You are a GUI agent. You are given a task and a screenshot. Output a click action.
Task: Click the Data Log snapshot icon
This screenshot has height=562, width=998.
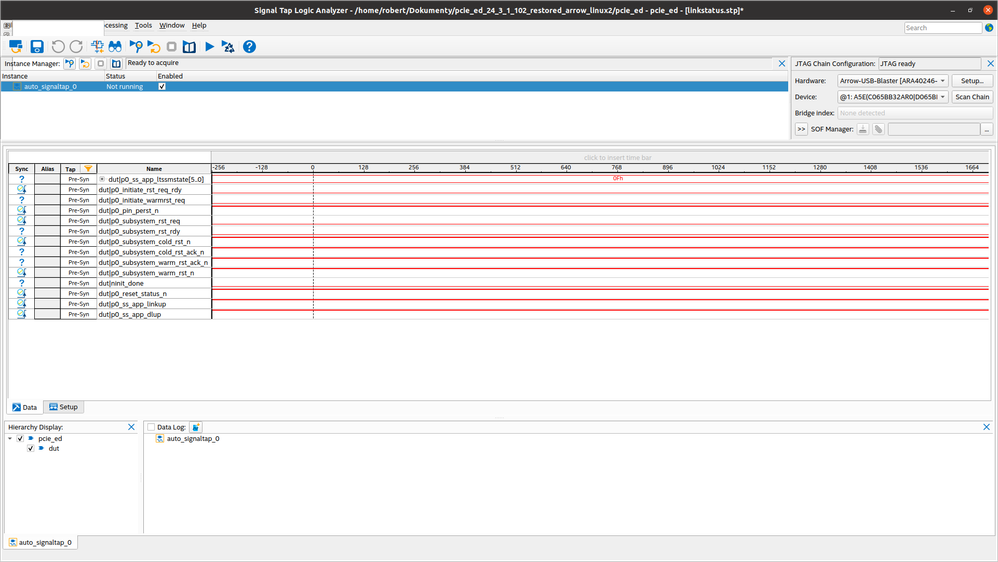pos(195,427)
